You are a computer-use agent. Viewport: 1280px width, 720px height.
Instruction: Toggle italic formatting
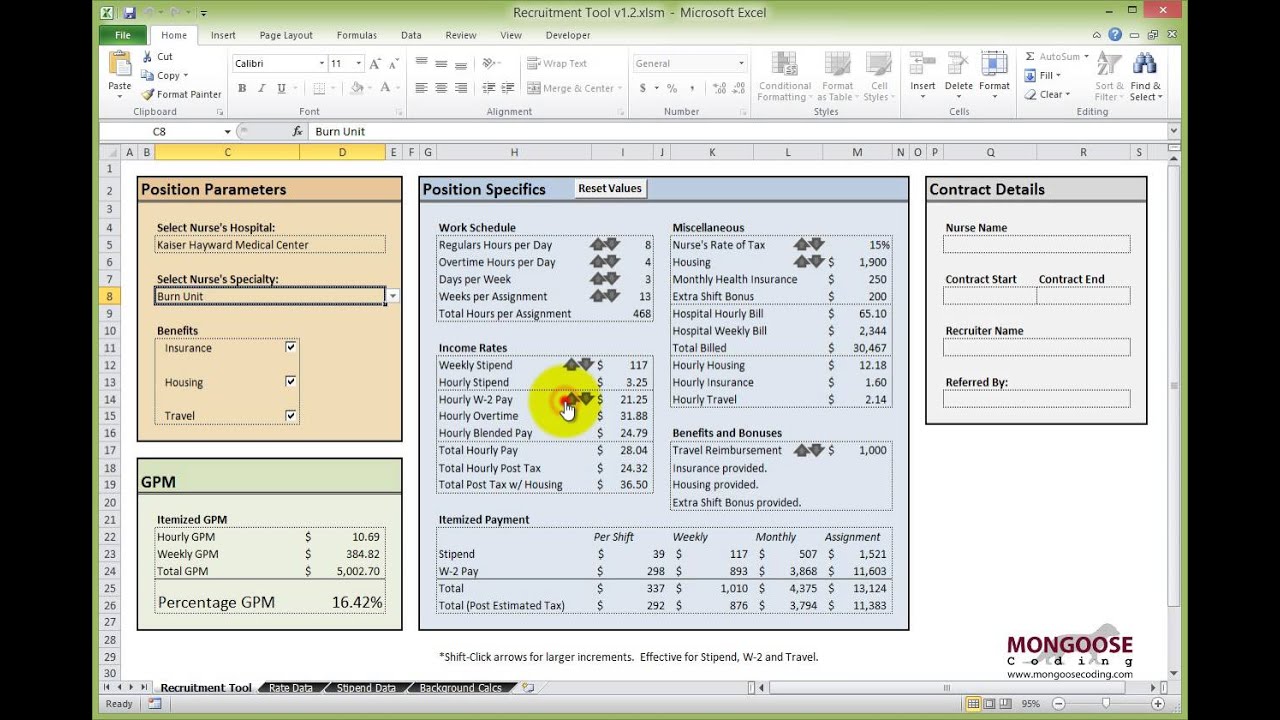coord(261,88)
